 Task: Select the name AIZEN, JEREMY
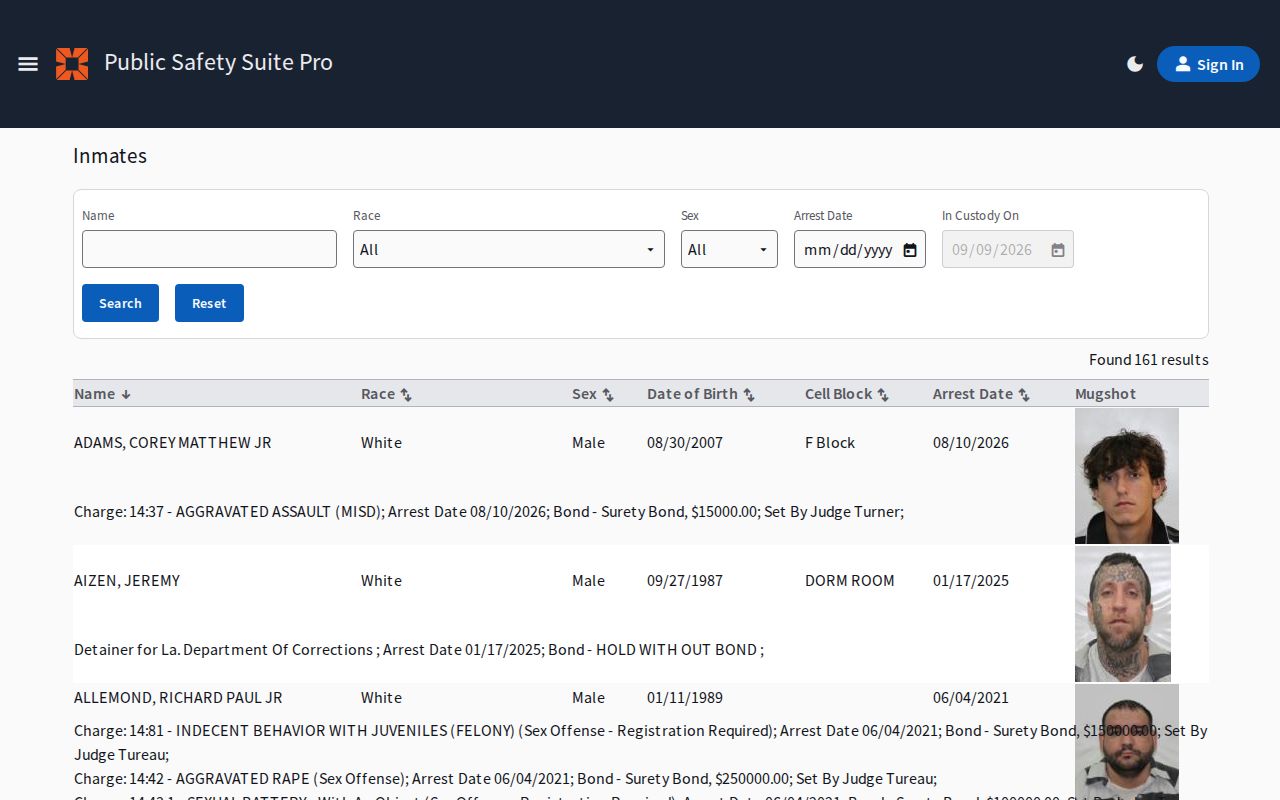click(x=127, y=581)
